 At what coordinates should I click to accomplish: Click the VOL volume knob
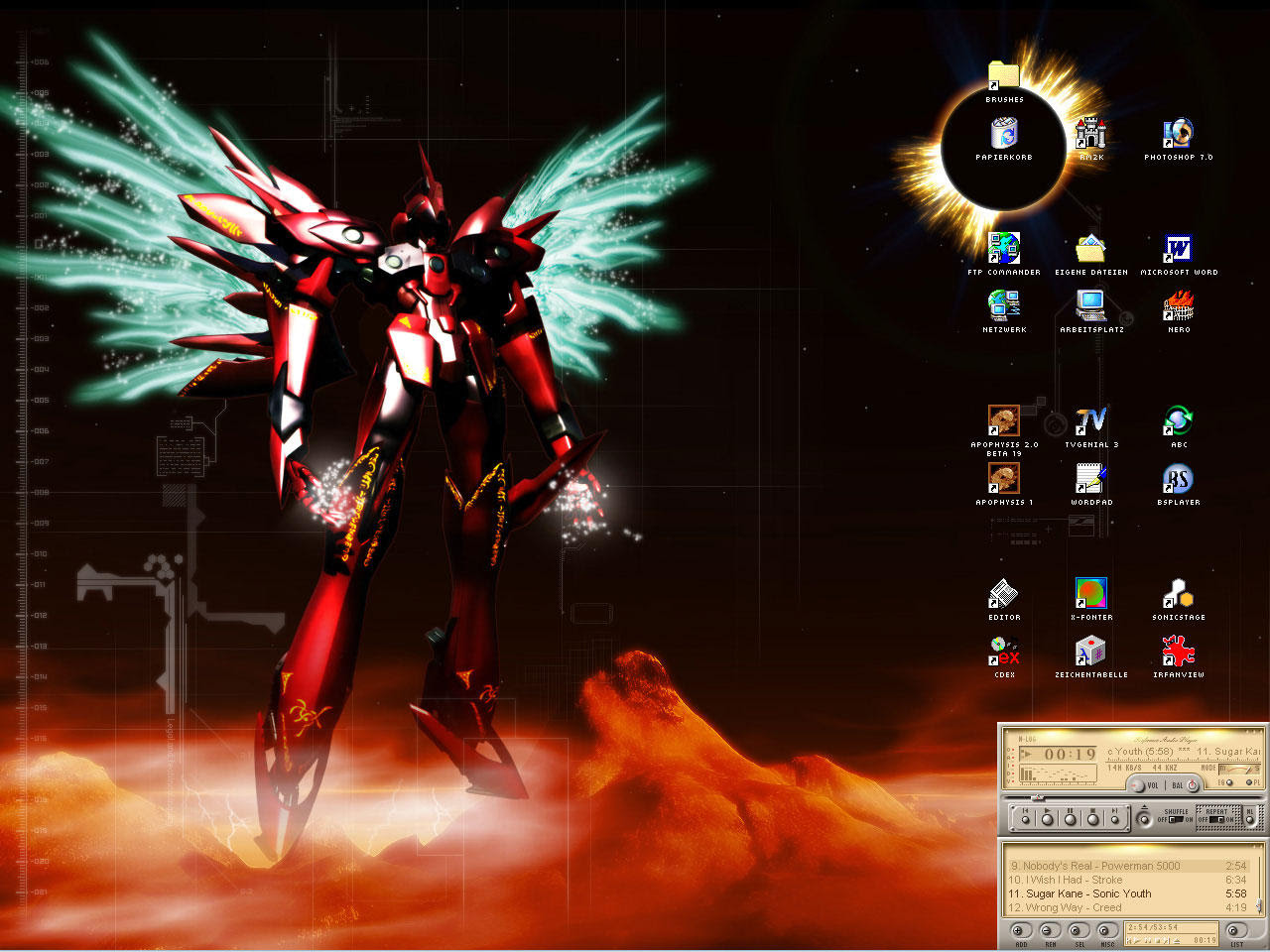1137,786
